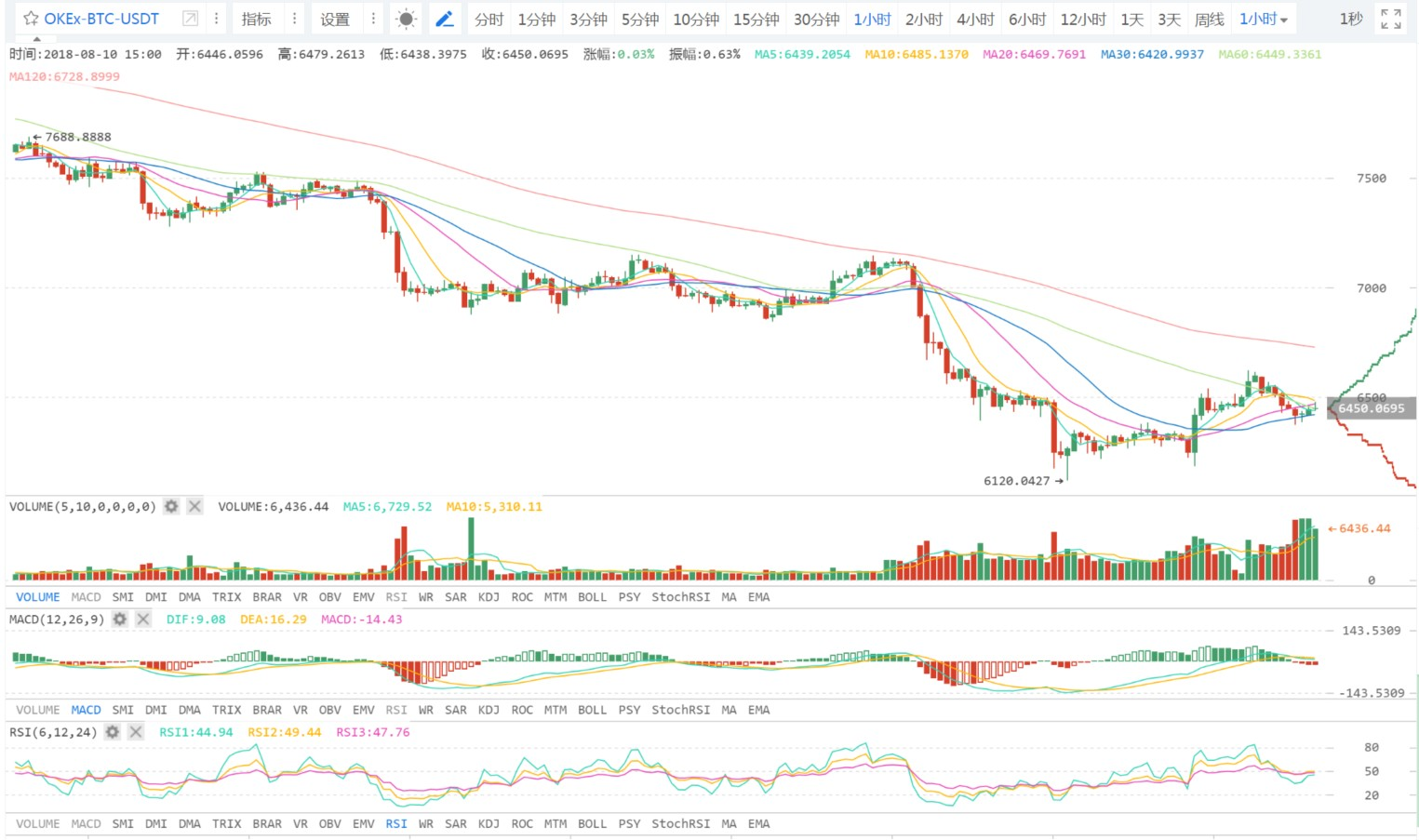Switch to the 1天 timeframe
The width and height of the screenshot is (1419, 840).
[x=1131, y=19]
